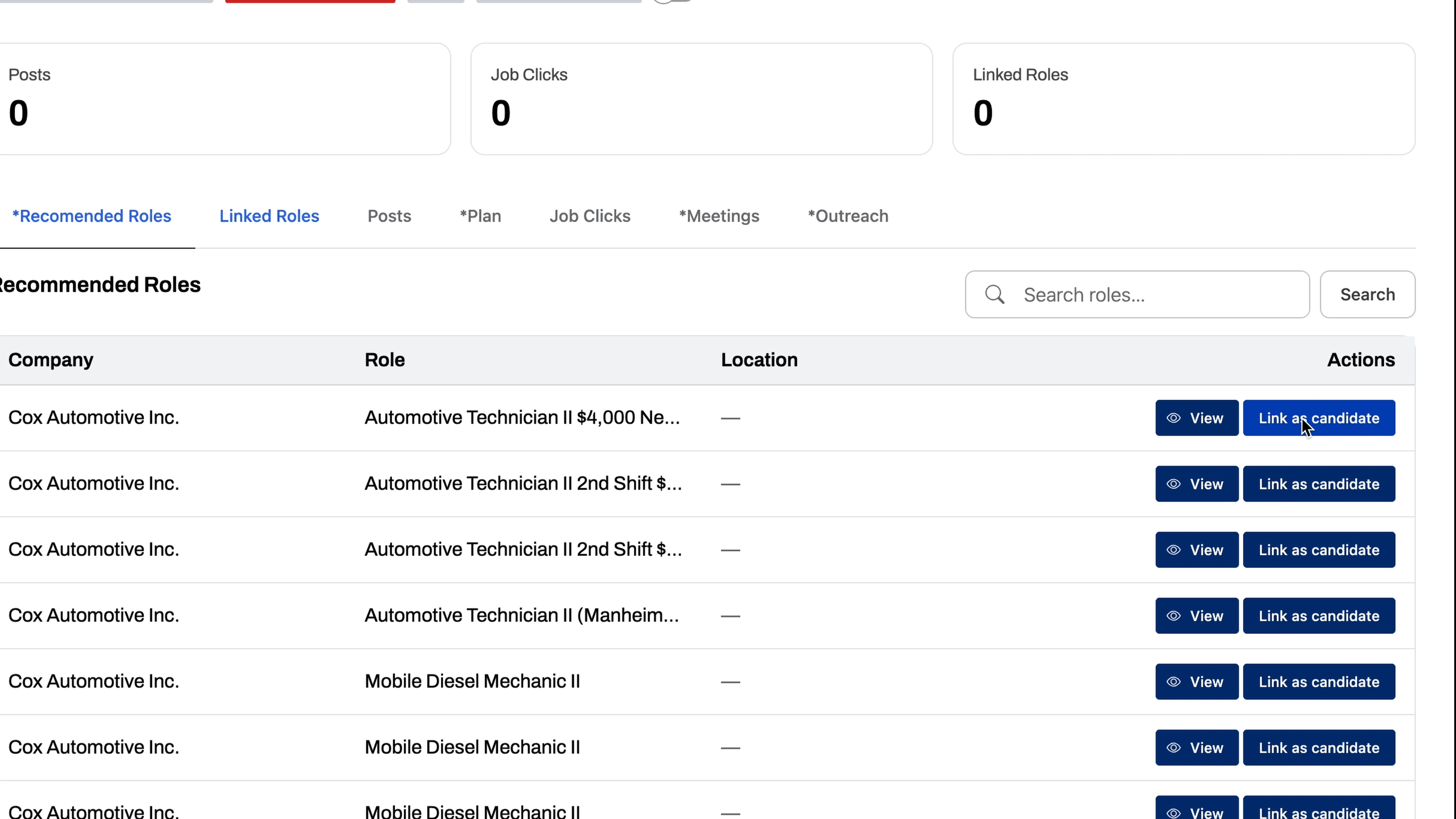The image size is (1456, 819).
Task: Go to the *Meetings tab
Action: (719, 216)
